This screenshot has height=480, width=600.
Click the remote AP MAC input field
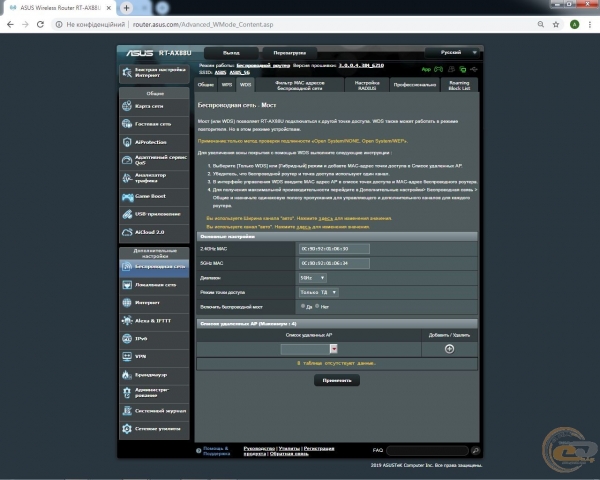coord(305,349)
